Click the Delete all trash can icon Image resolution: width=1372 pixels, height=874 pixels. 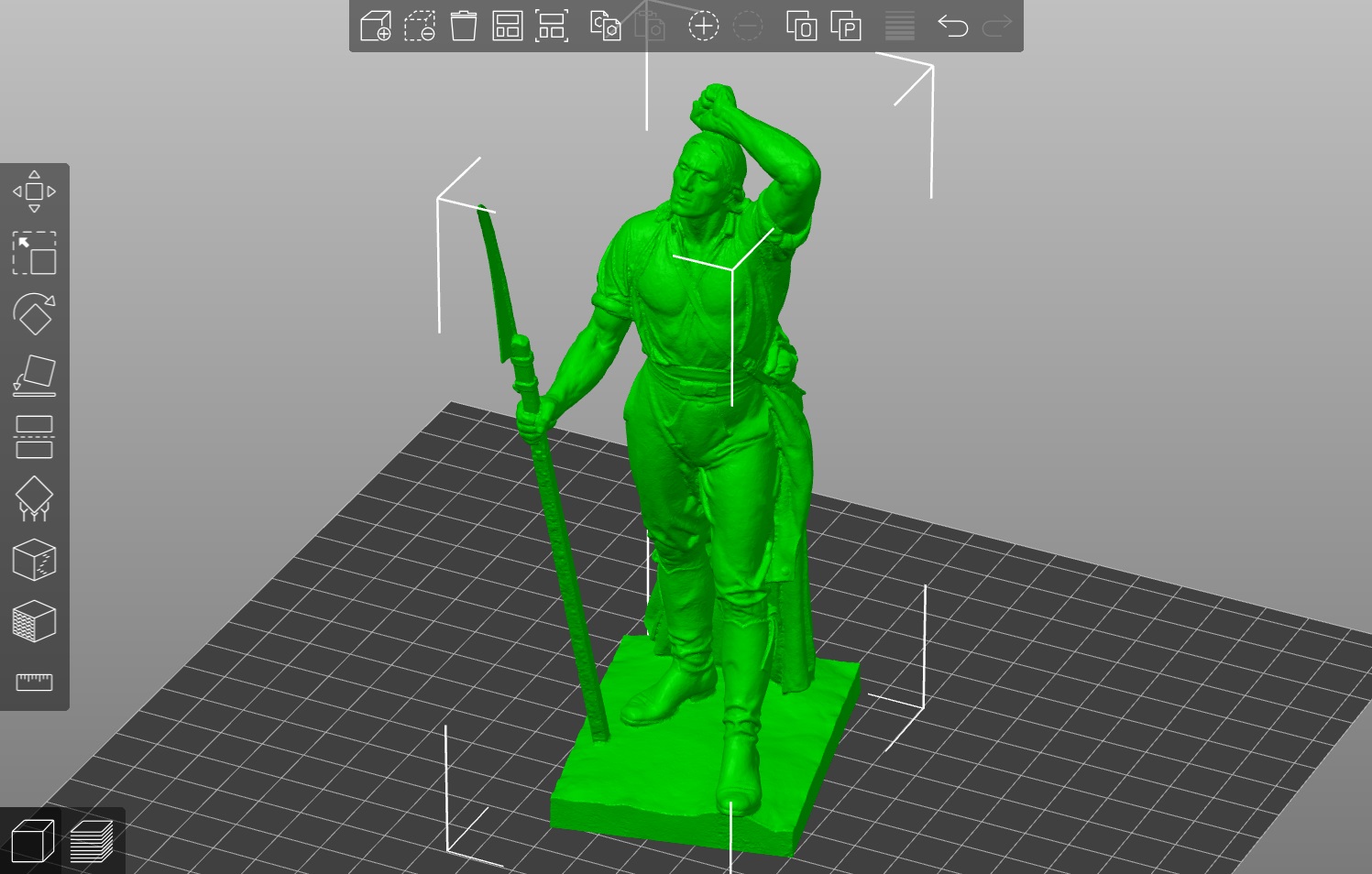[464, 26]
